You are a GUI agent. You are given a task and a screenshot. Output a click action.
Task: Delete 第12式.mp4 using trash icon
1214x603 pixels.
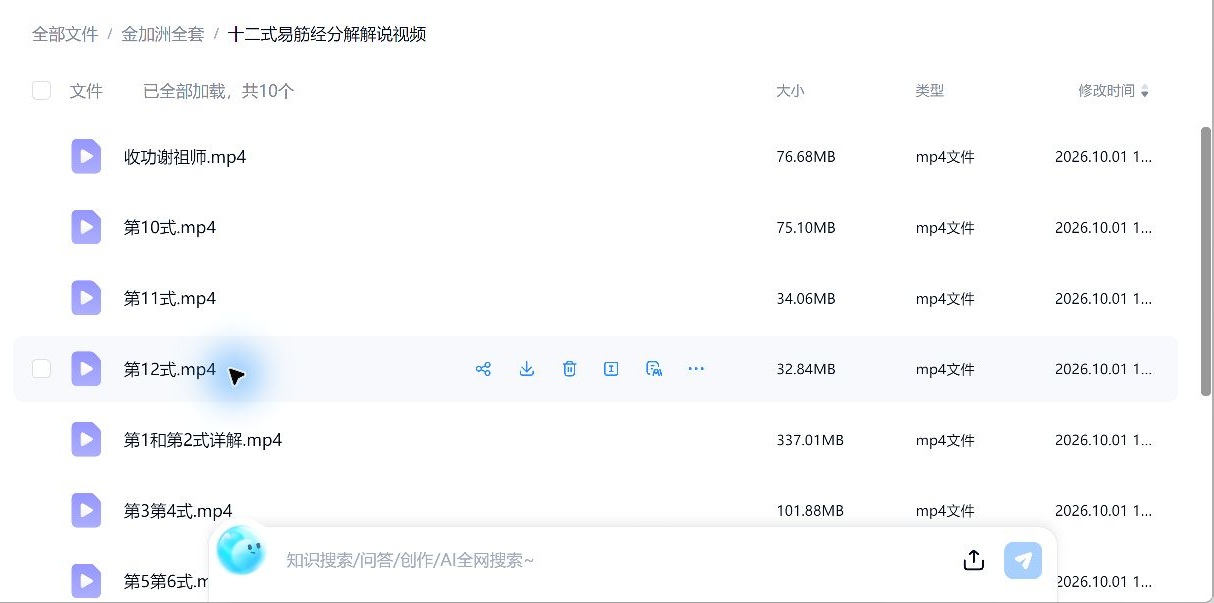[569, 369]
